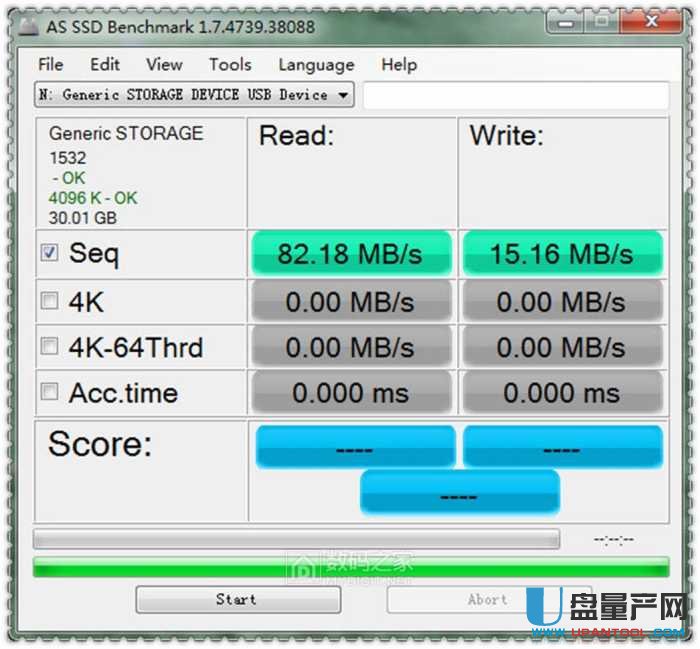The image size is (700, 649).
Task: Open the Tools menu
Action: tap(230, 65)
